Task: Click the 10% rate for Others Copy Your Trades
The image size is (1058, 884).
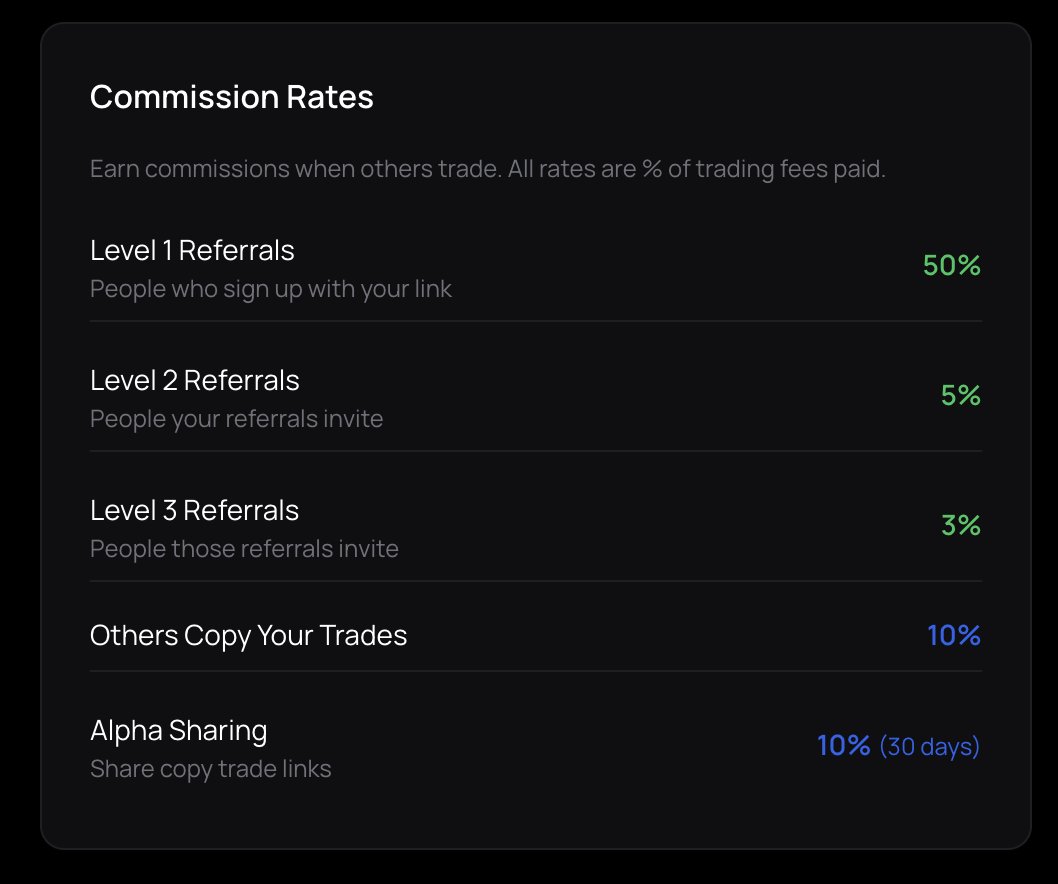Action: click(953, 636)
